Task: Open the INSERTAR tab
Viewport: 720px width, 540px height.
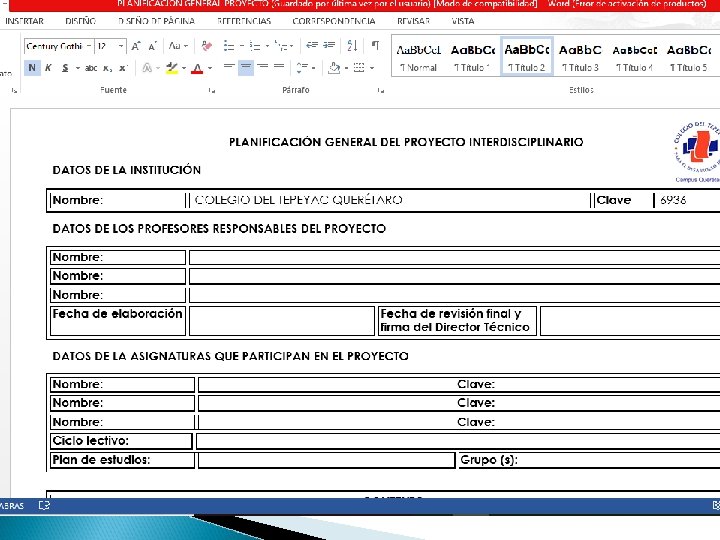Action: coord(24,21)
